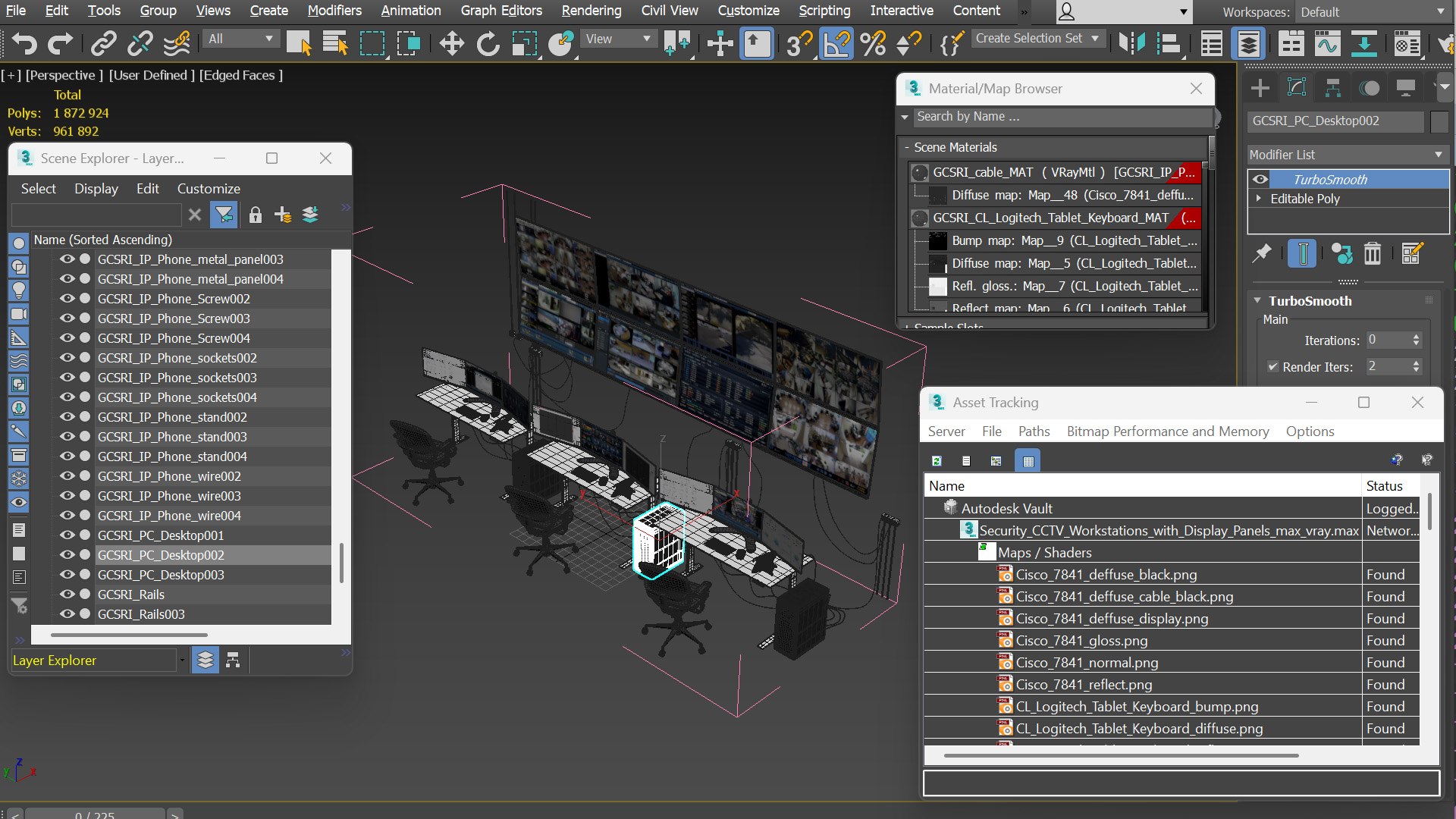The height and width of the screenshot is (819, 1456).
Task: Open the Modifiers menu
Action: pyautogui.click(x=334, y=11)
